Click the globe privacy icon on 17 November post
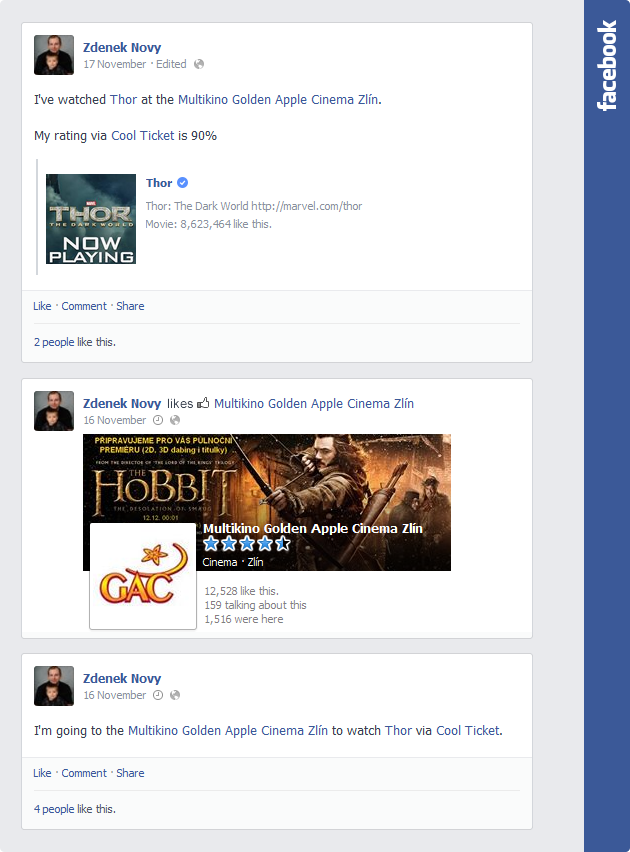 (199, 64)
